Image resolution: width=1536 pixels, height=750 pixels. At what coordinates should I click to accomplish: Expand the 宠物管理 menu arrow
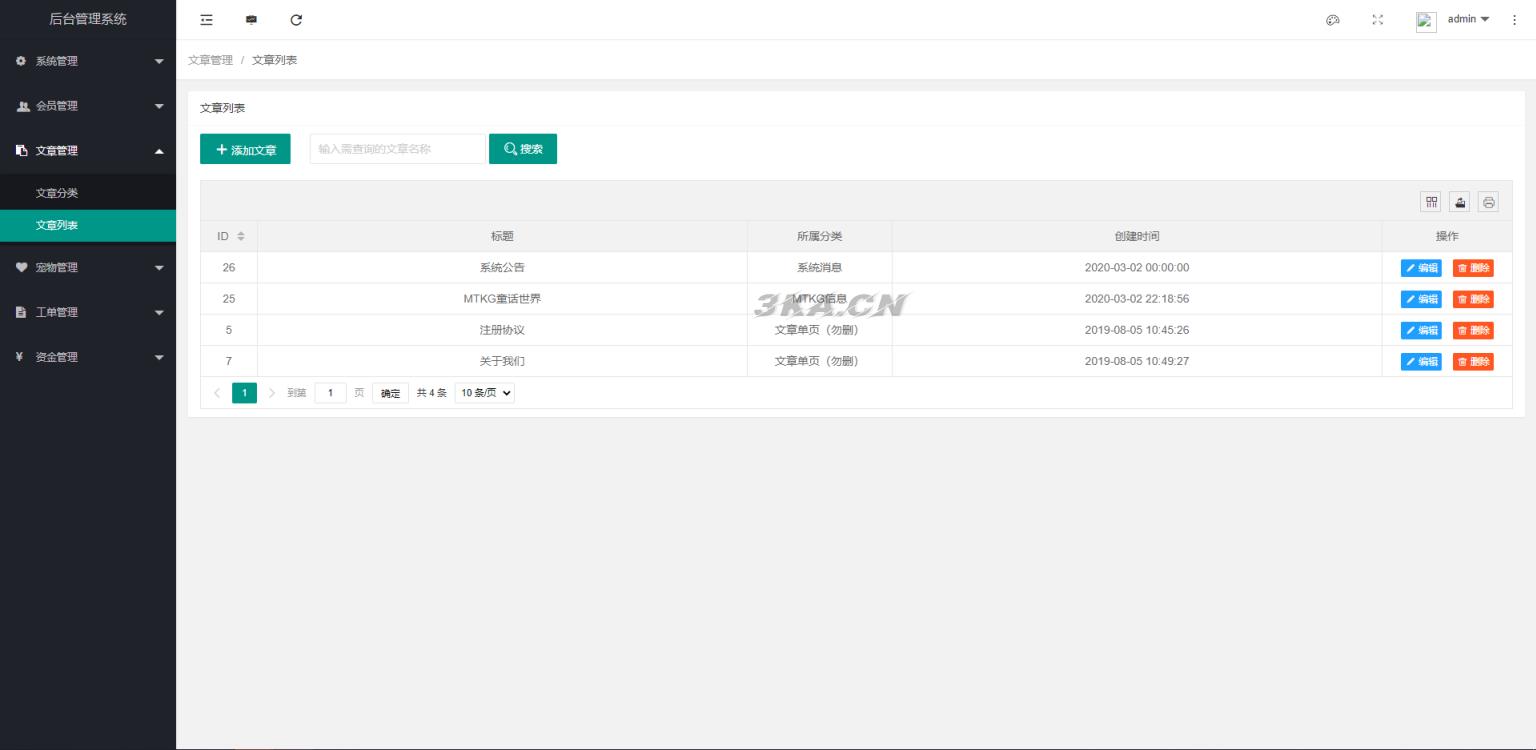point(159,268)
